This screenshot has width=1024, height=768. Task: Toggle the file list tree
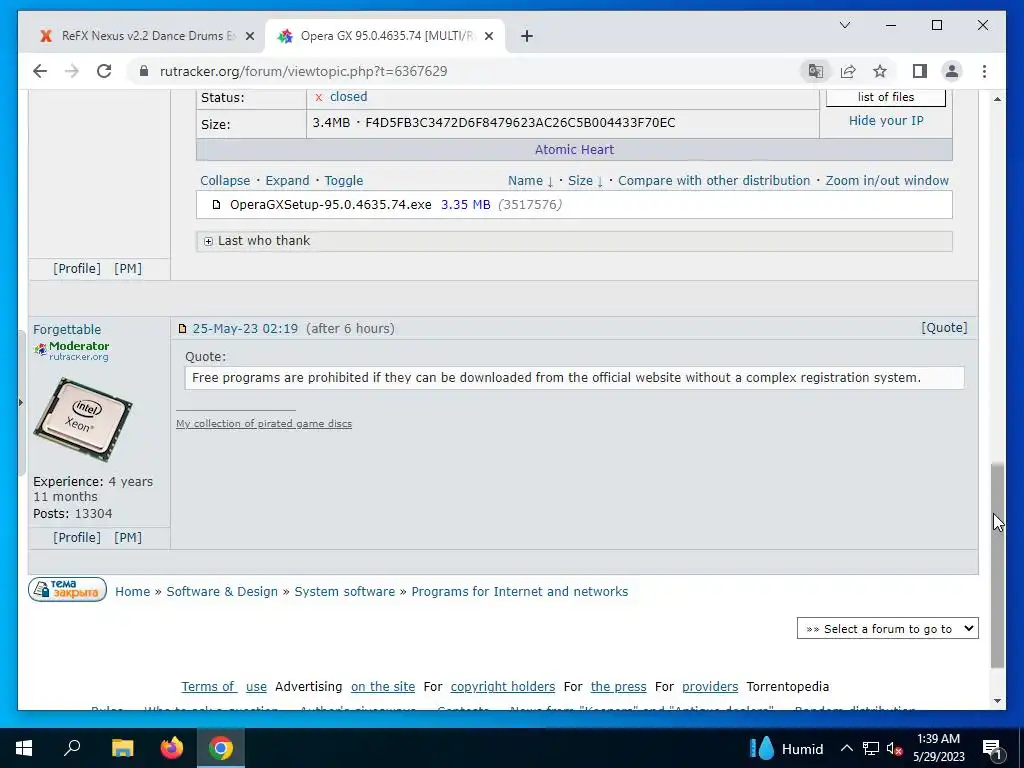(x=344, y=180)
